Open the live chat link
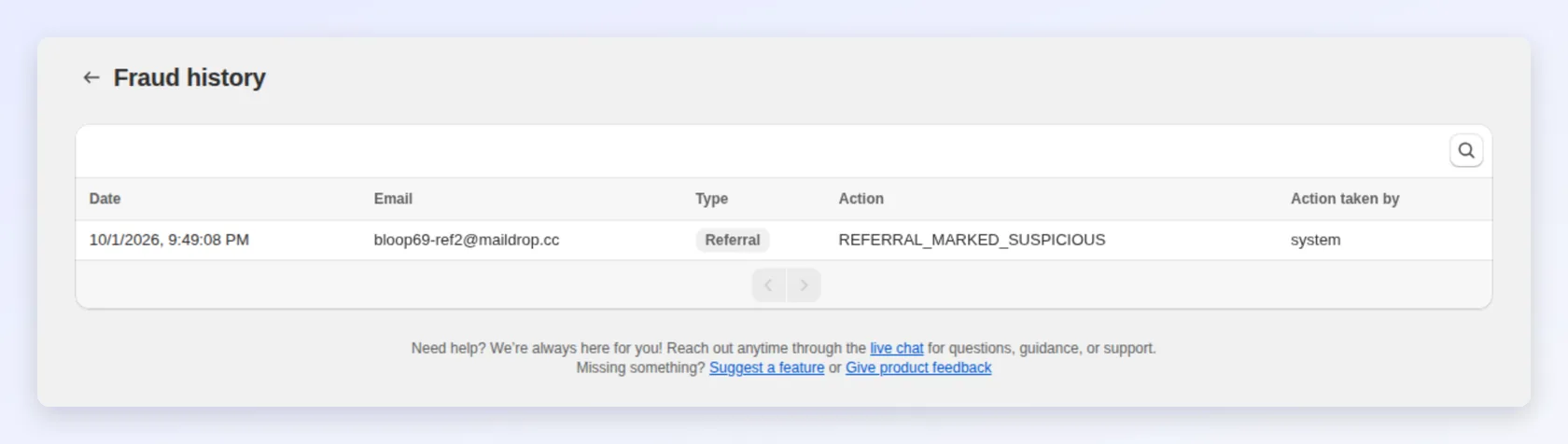1568x444 pixels. [x=896, y=348]
